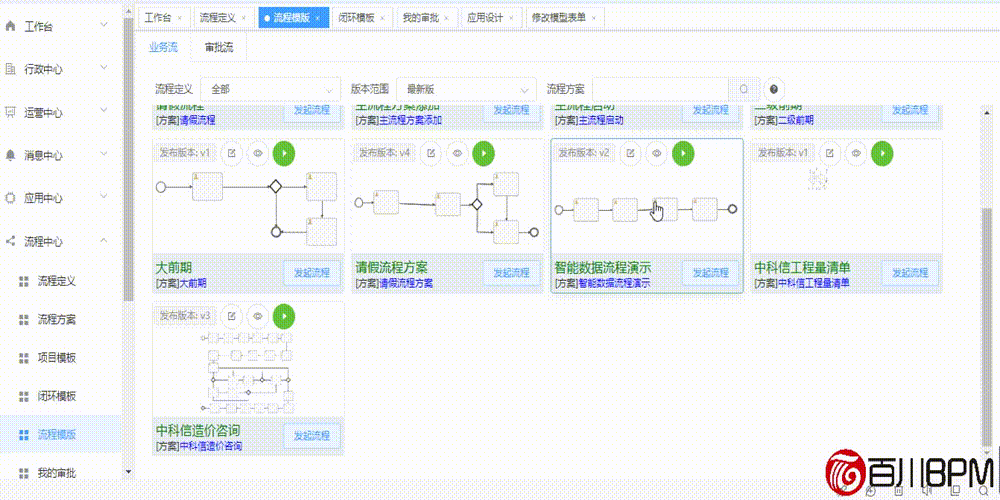Click 发起流程 for 中科信造价咨询
This screenshot has height=500, width=1000.
tap(312, 436)
